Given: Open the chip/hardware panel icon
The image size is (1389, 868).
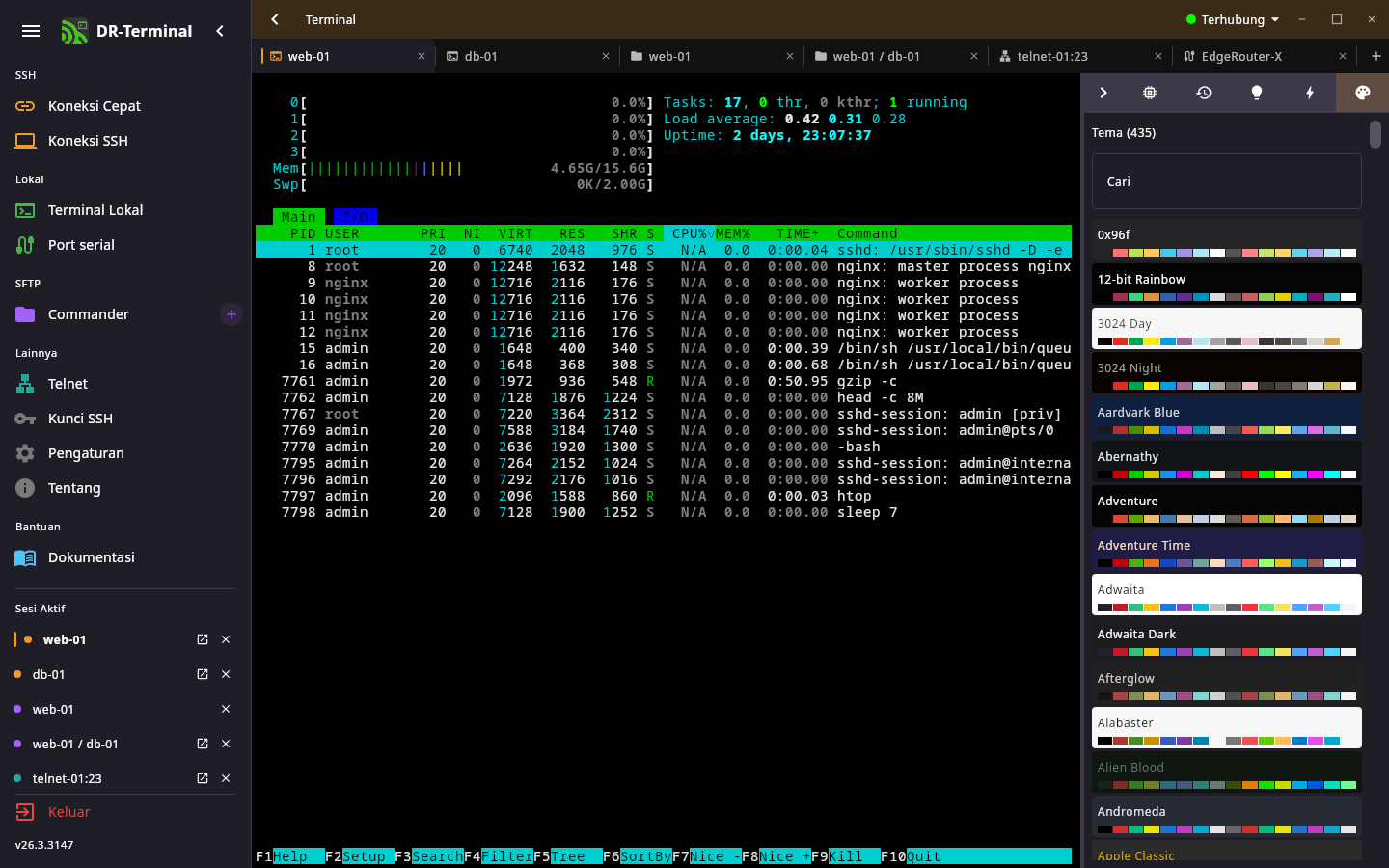Looking at the screenshot, I should coord(1150,93).
